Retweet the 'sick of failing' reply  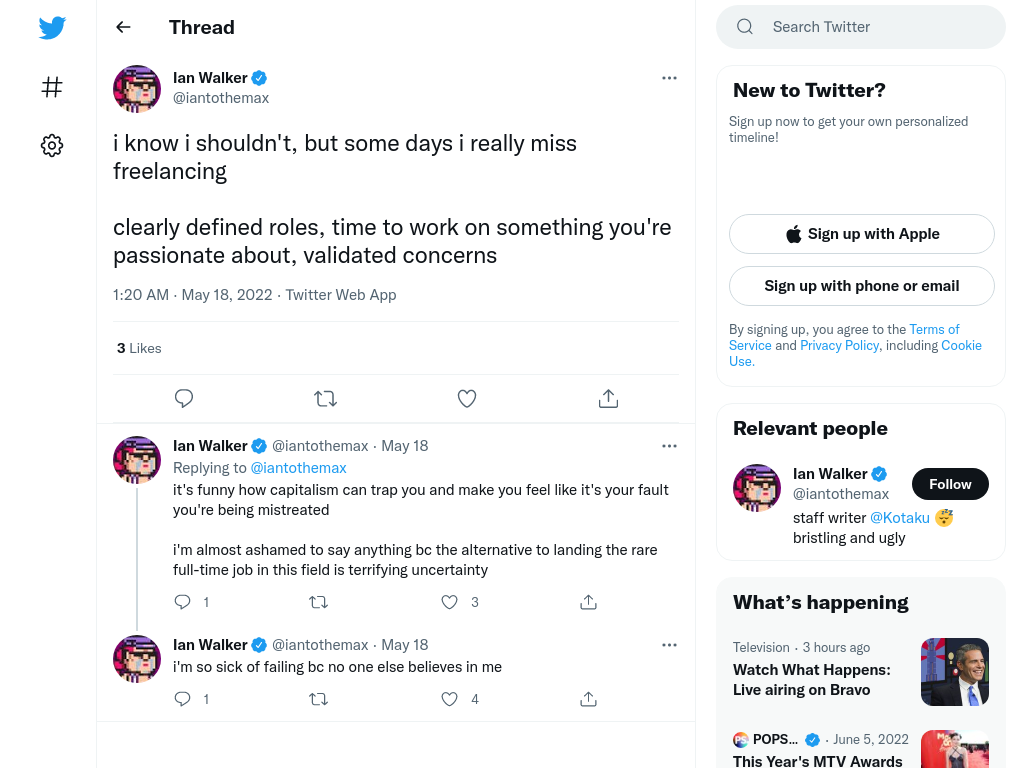tap(319, 699)
